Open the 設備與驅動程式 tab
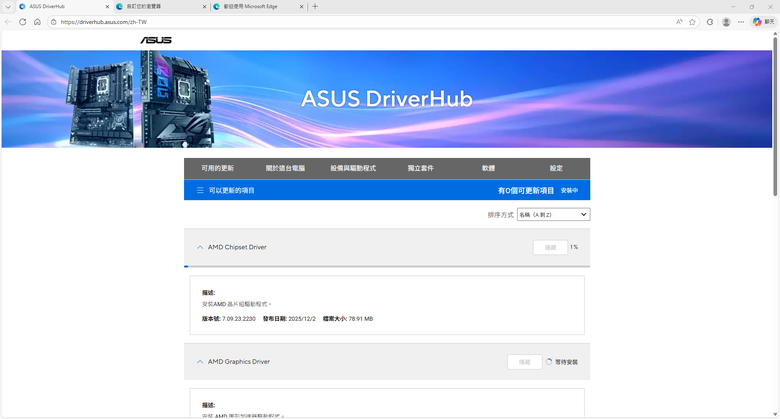The width and height of the screenshot is (780, 419). (353, 168)
